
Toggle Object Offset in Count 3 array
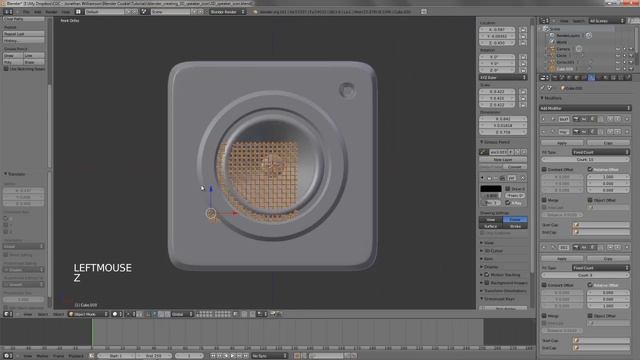[x=590, y=316]
